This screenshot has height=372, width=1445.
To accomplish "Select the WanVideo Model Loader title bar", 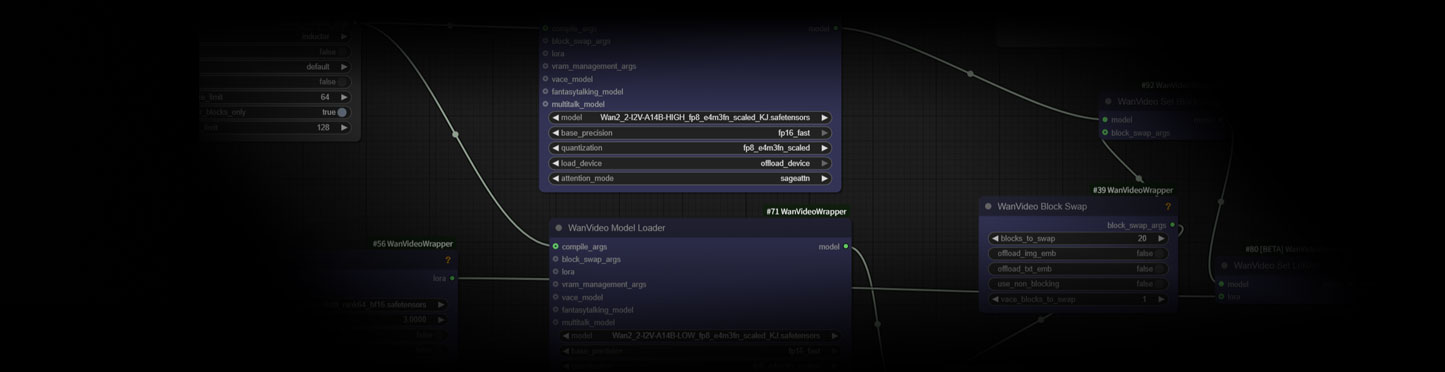I will coord(700,228).
